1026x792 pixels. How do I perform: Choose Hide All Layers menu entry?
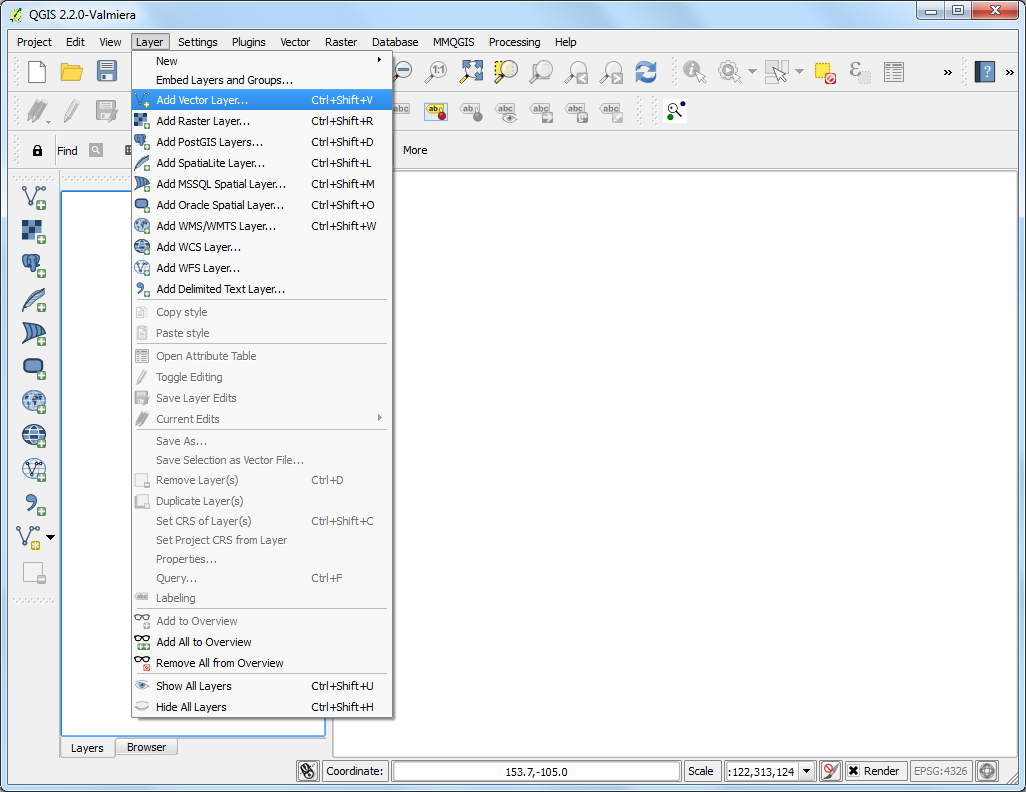coord(262,707)
